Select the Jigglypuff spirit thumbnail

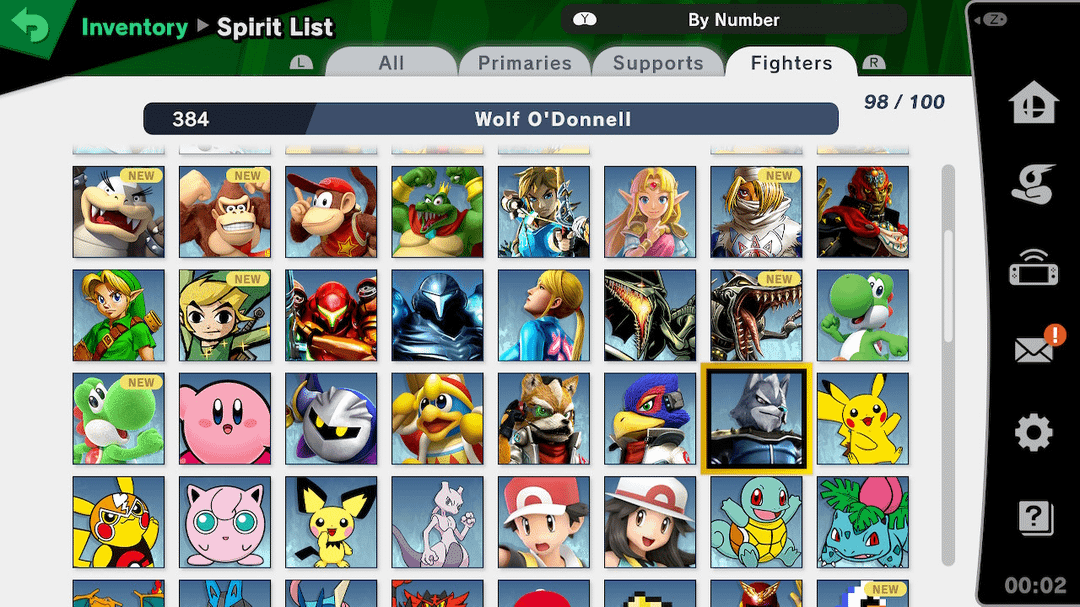click(225, 522)
